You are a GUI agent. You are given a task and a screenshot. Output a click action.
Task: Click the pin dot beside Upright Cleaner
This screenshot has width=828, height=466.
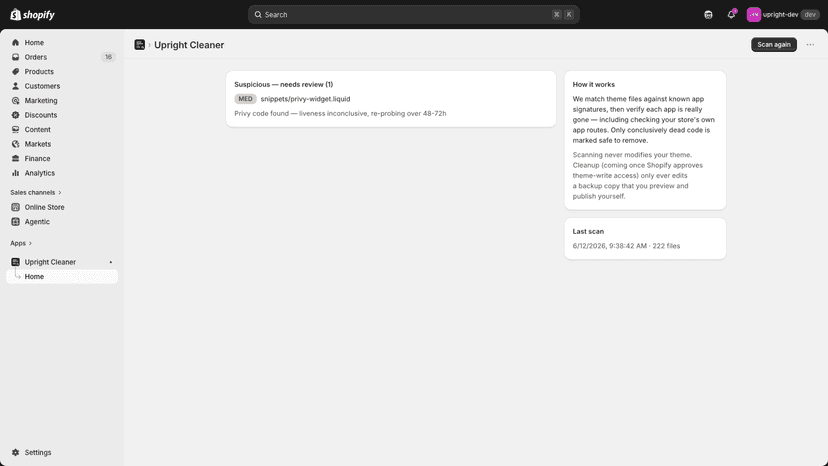(110, 262)
